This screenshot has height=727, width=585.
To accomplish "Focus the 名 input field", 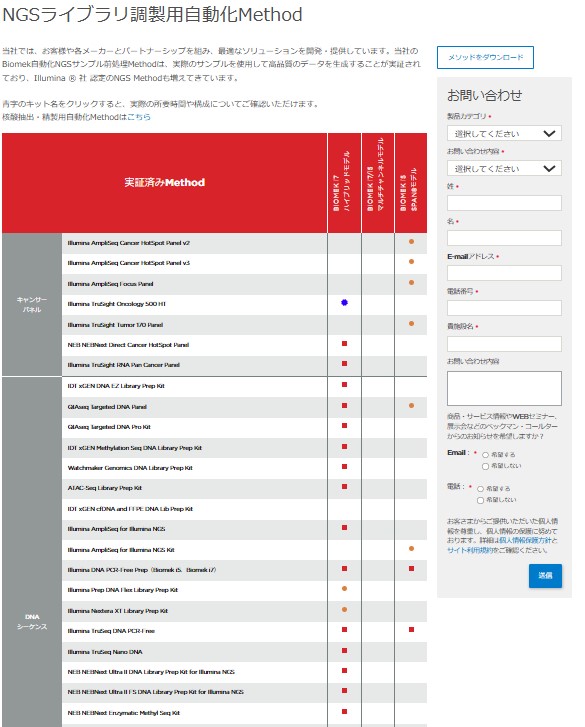I will pos(504,238).
